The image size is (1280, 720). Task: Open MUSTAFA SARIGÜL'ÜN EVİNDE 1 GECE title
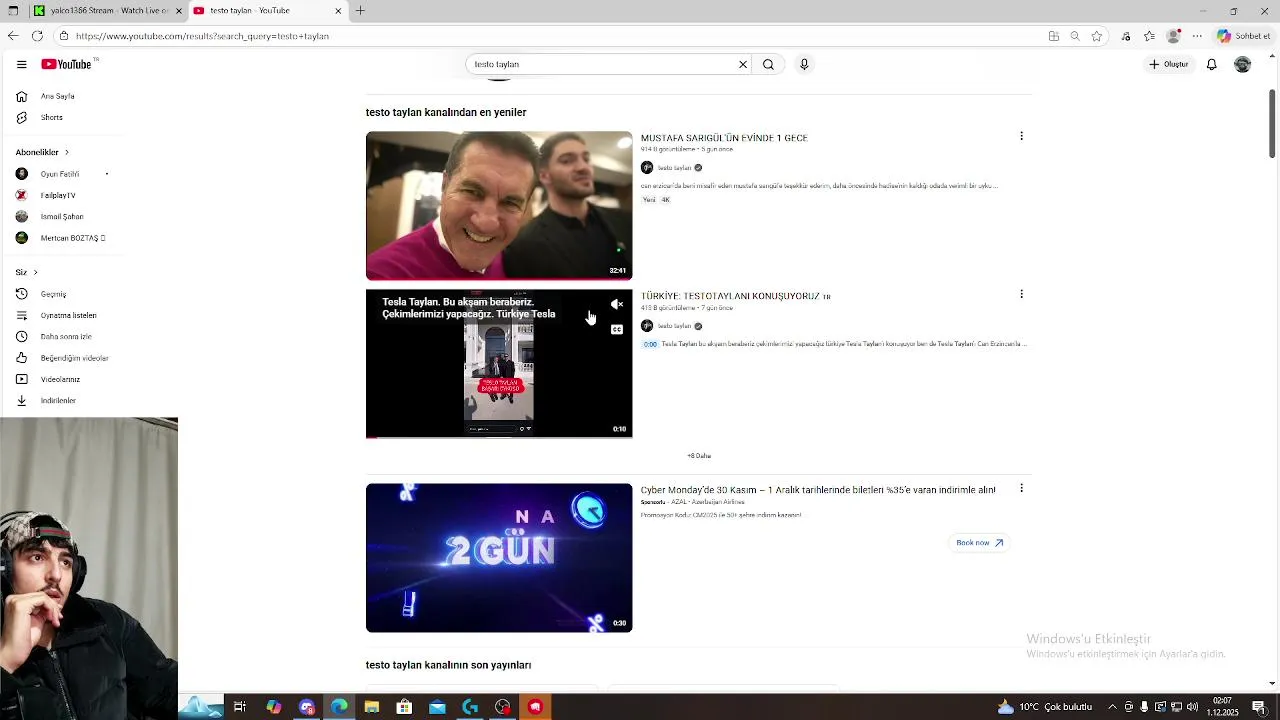point(724,138)
